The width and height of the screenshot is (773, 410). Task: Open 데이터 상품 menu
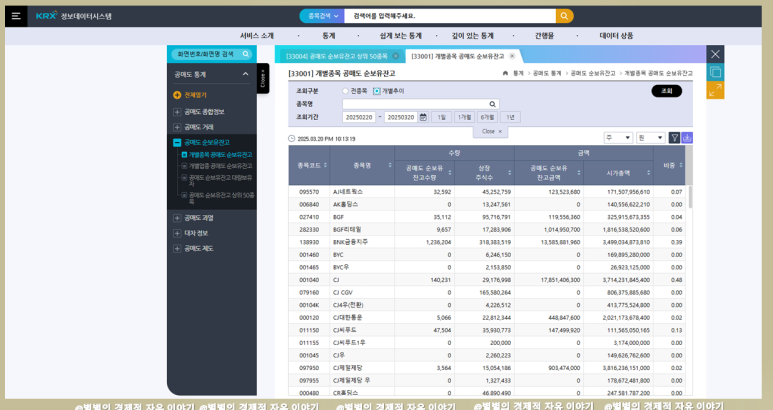(616, 36)
